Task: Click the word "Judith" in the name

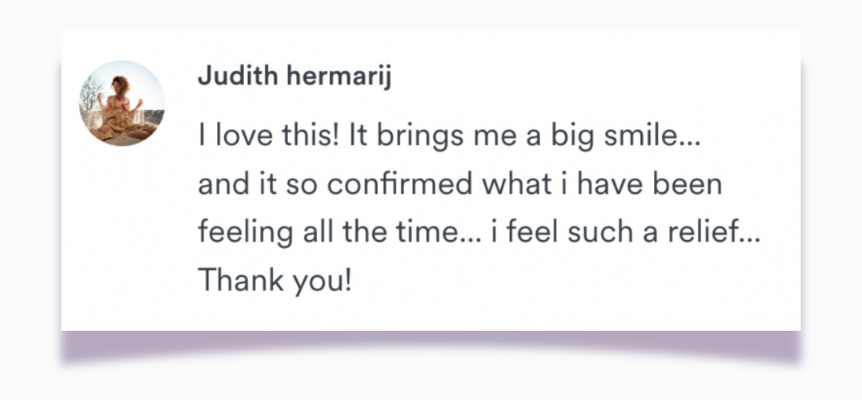Action: click(x=232, y=78)
